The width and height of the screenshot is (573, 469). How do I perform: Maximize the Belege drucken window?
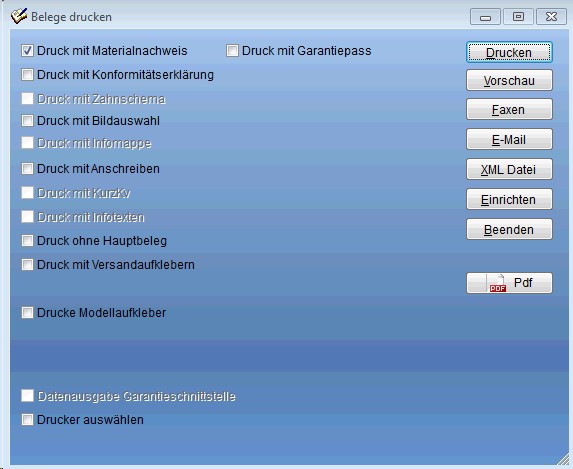(x=518, y=17)
